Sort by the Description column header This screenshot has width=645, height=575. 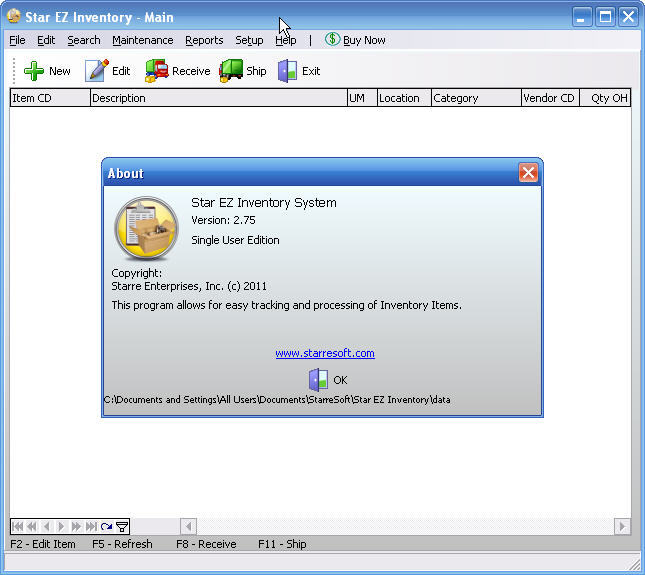coord(219,98)
